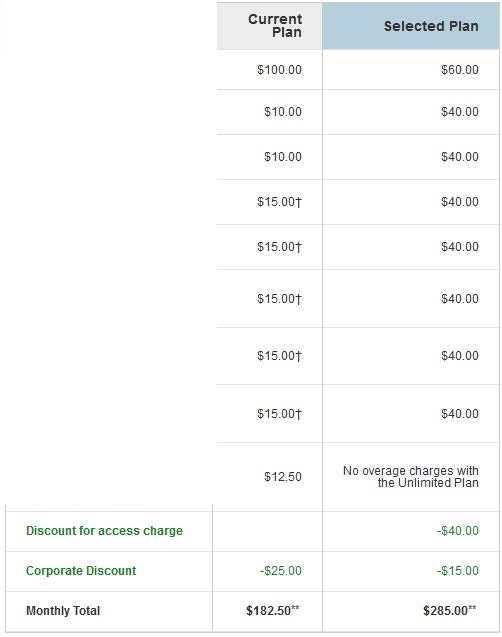502x637 pixels.
Task: Click the Current Plan column header
Action: point(275,26)
